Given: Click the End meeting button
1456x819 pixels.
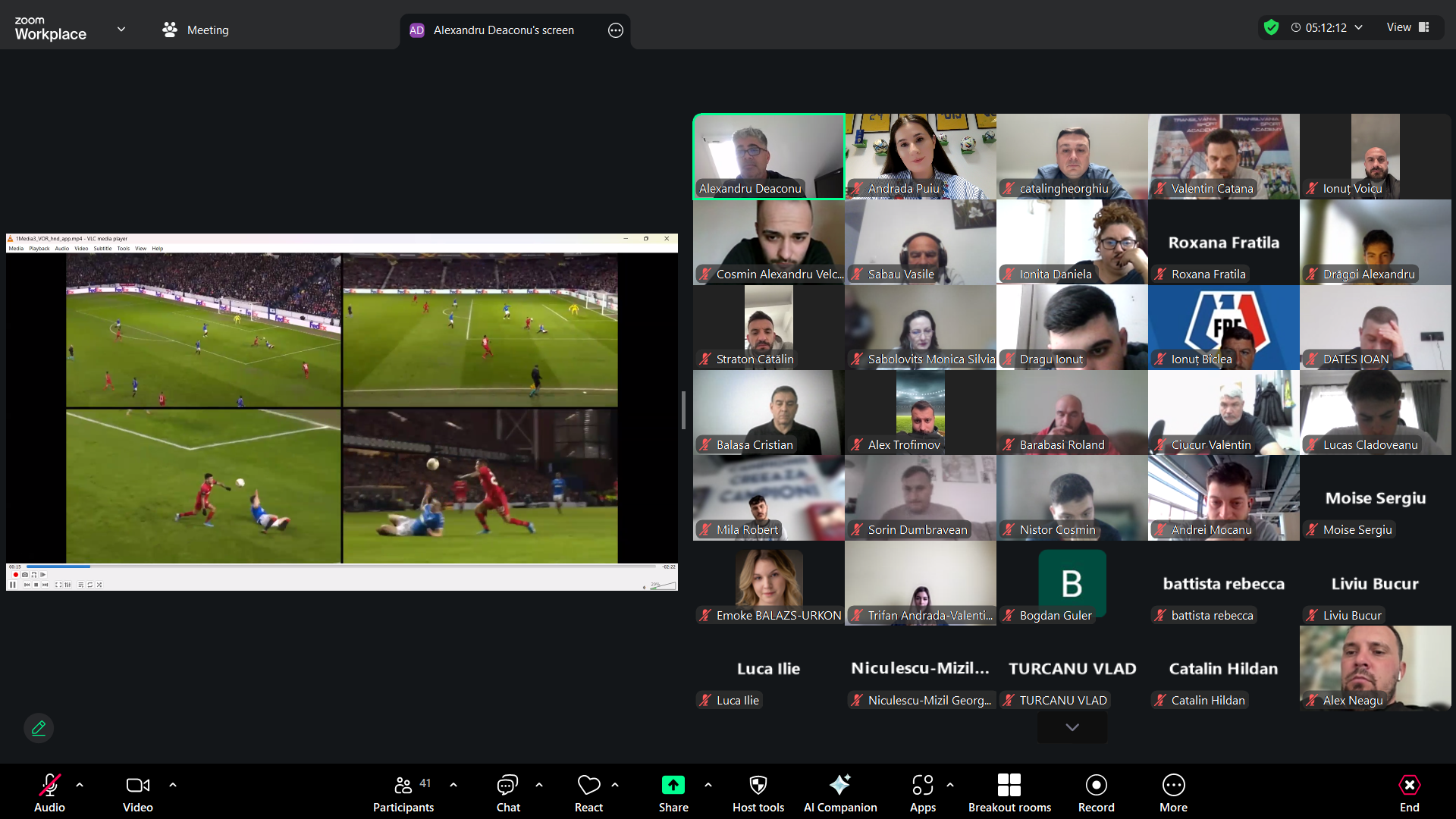Looking at the screenshot, I should click(x=1409, y=792).
